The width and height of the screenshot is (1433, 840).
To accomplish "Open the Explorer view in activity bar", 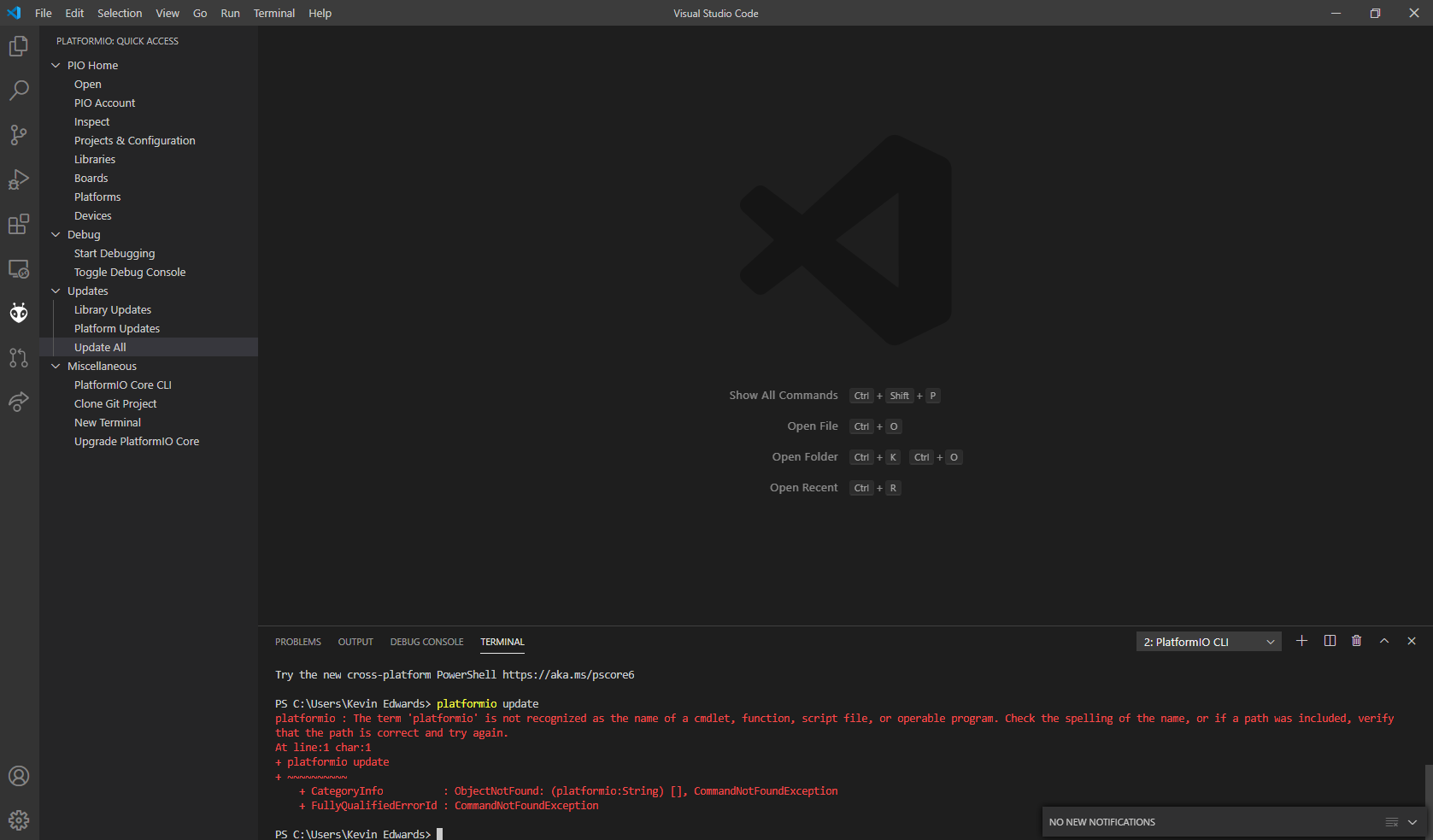I will [x=19, y=46].
